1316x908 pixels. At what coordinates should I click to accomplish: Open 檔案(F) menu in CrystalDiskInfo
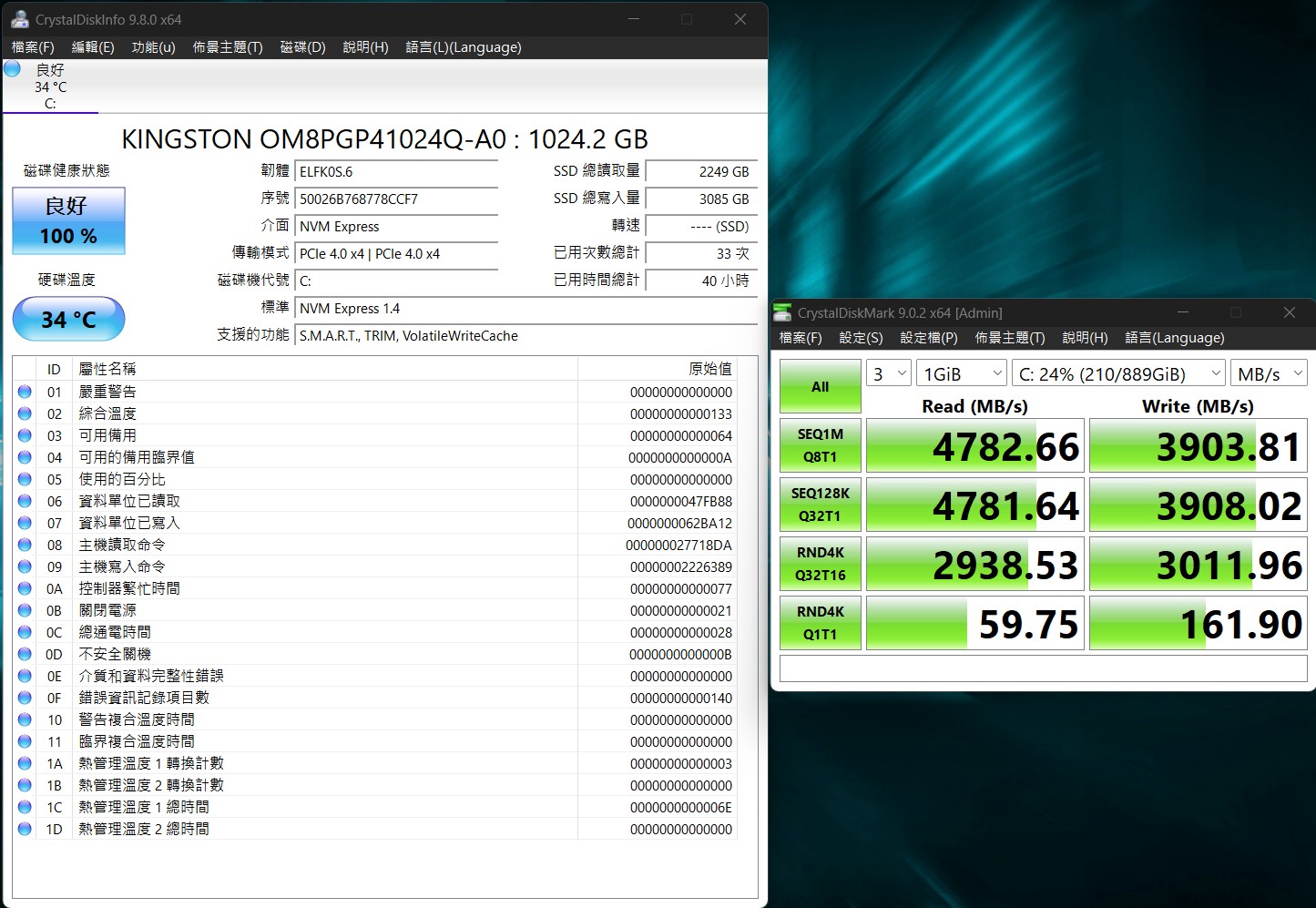(33, 47)
